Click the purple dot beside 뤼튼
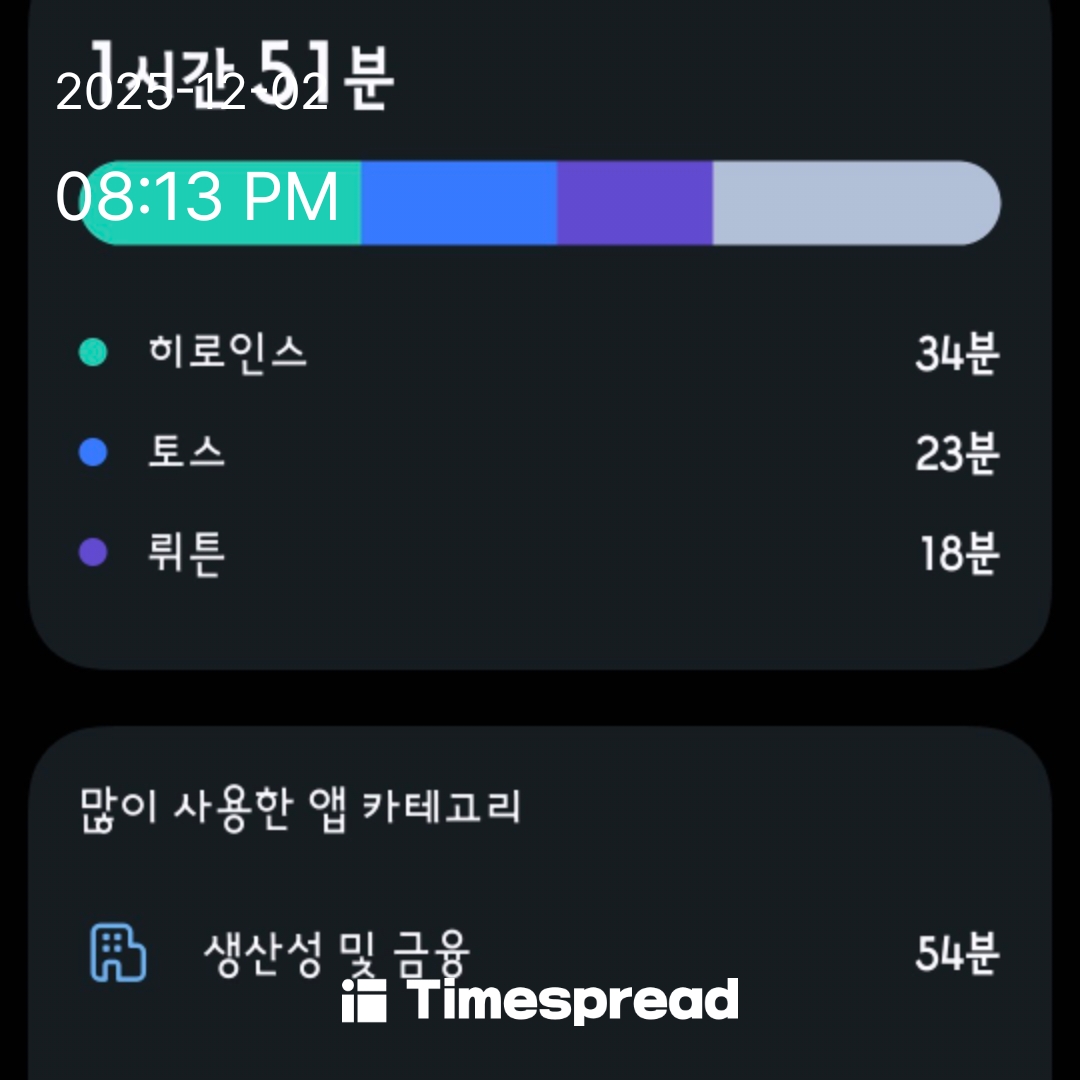Image resolution: width=1080 pixels, height=1080 pixels. 93,553
